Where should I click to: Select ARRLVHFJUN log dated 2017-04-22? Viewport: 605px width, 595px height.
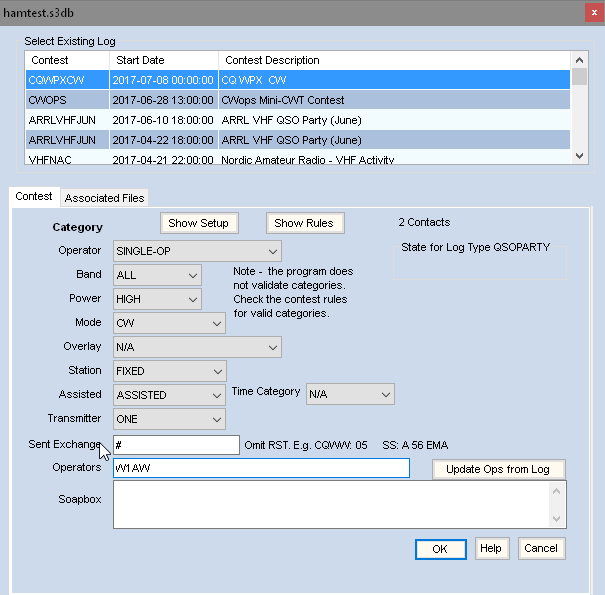[x=297, y=140]
